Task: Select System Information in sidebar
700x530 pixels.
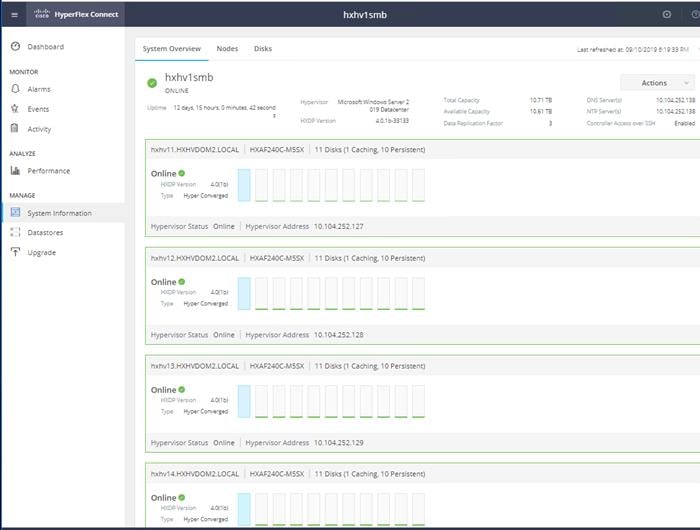Action: [63, 213]
